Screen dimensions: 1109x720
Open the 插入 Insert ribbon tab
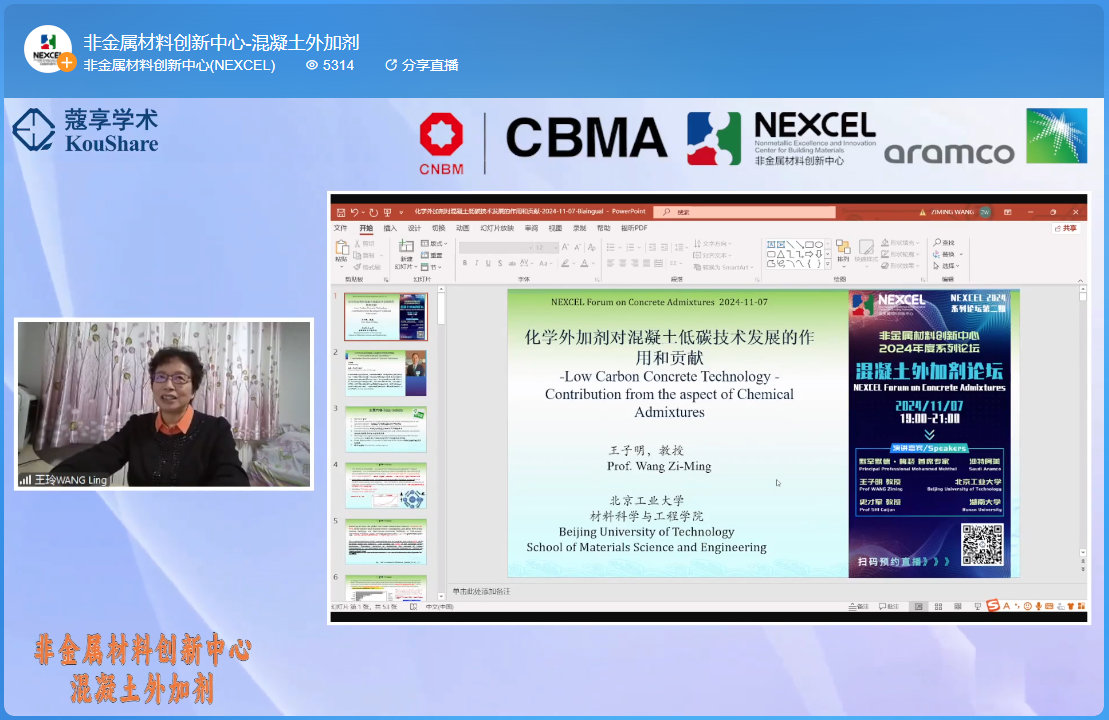pos(390,228)
